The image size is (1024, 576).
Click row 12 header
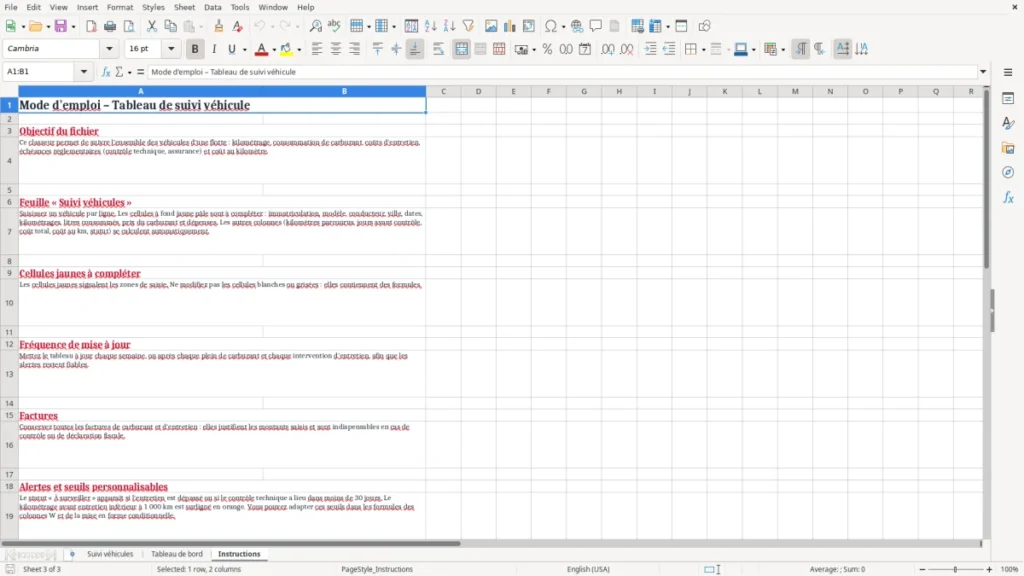point(9,344)
